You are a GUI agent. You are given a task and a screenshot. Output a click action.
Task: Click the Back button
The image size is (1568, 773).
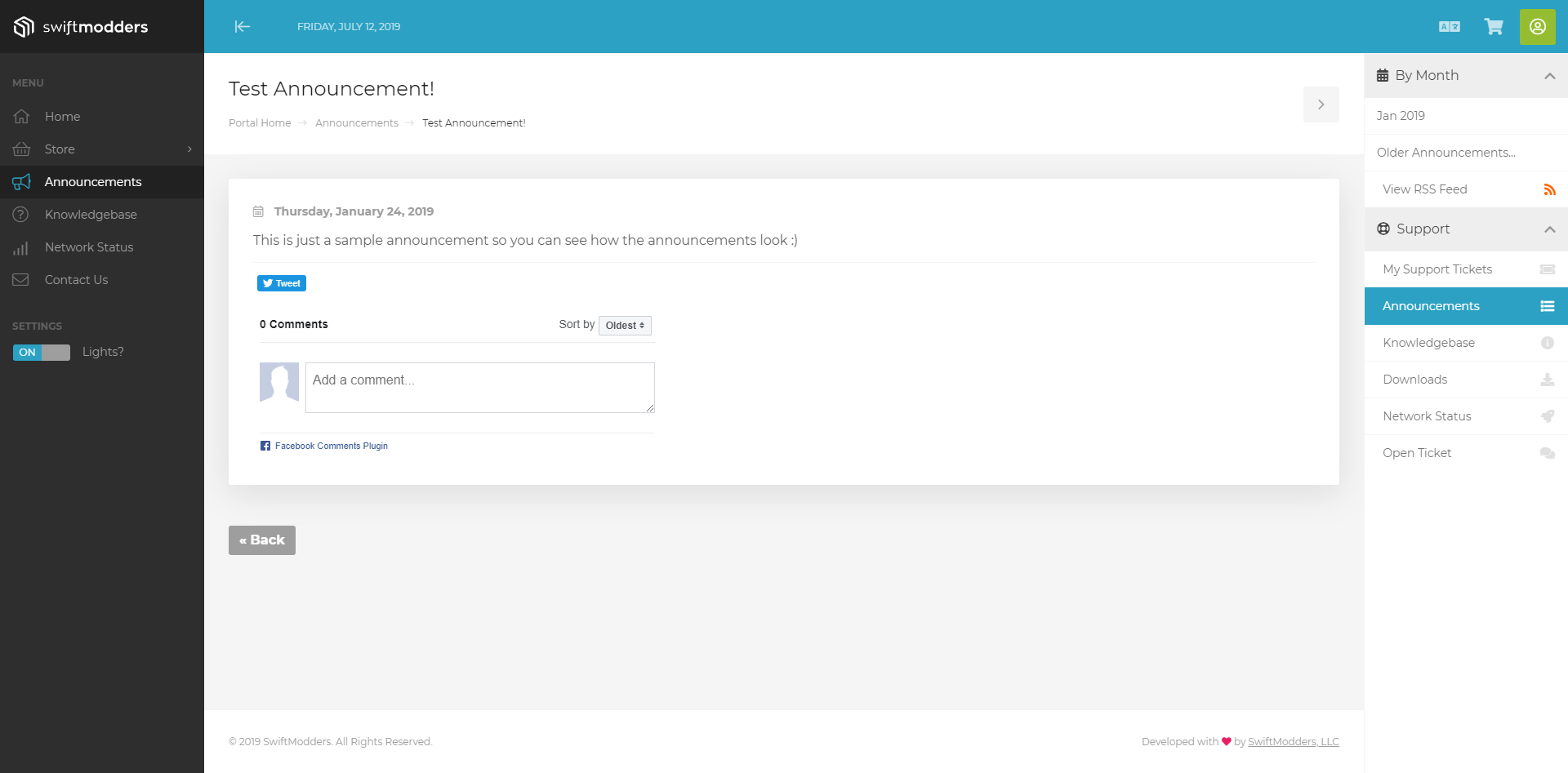(x=261, y=540)
